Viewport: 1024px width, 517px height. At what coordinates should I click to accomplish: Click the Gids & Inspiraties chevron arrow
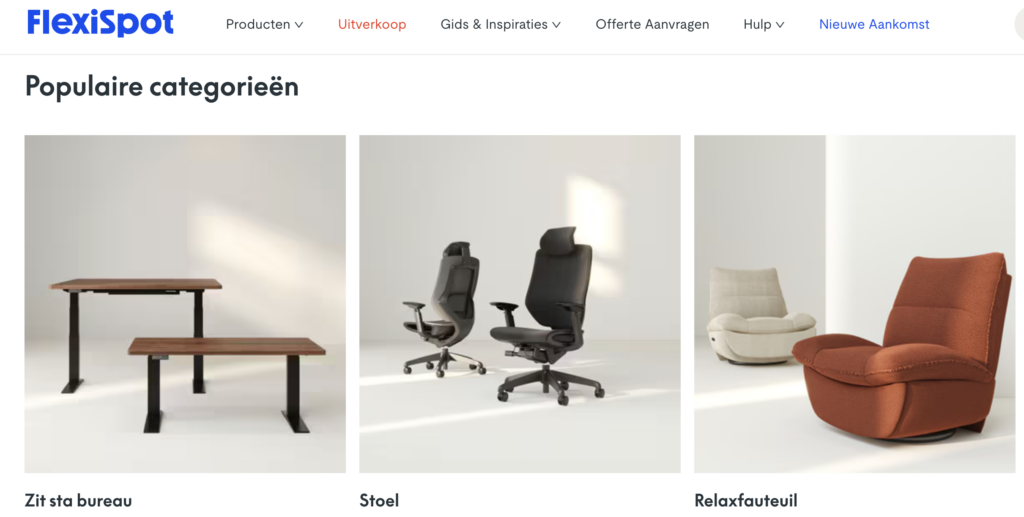[556, 25]
